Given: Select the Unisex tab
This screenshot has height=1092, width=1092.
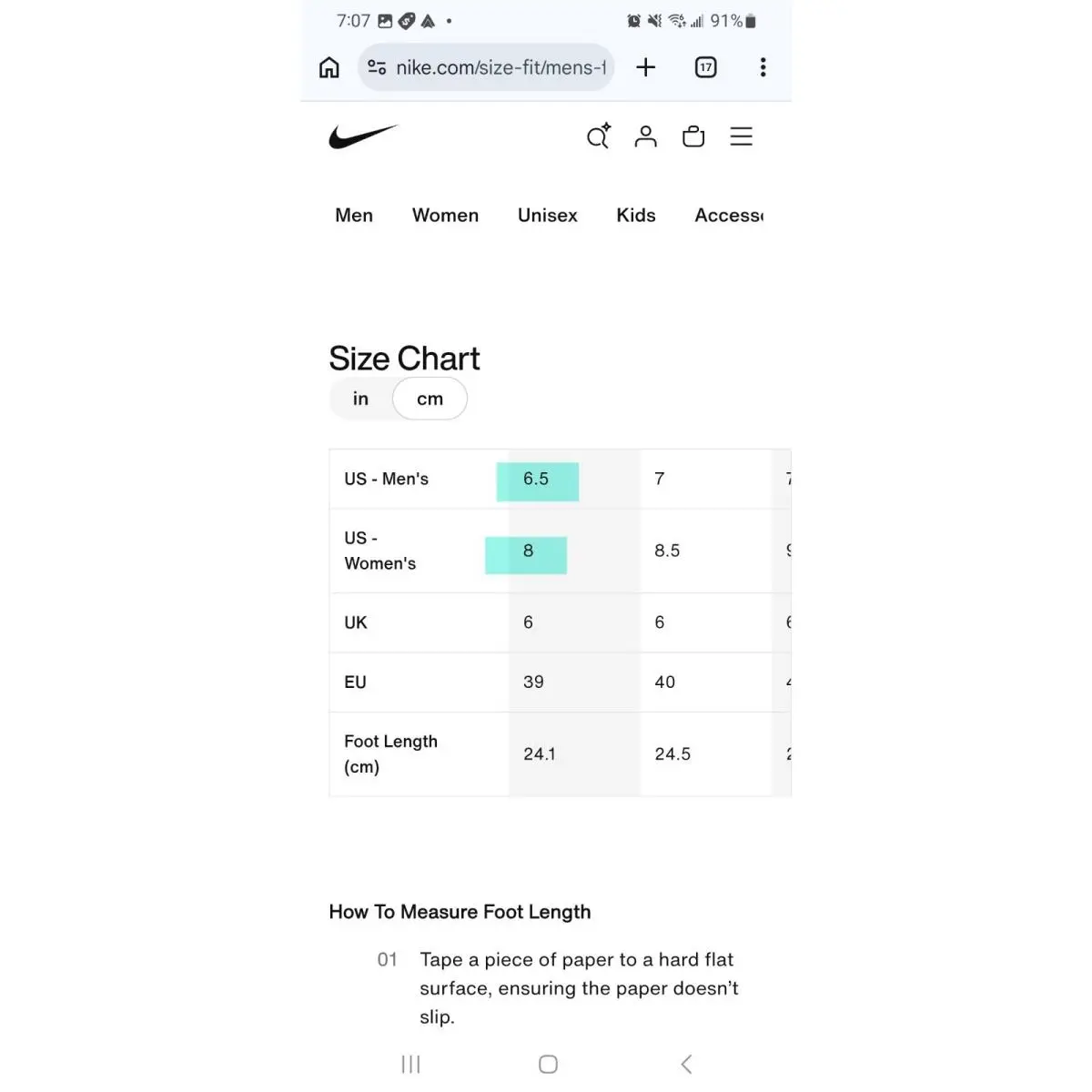Looking at the screenshot, I should (x=548, y=216).
